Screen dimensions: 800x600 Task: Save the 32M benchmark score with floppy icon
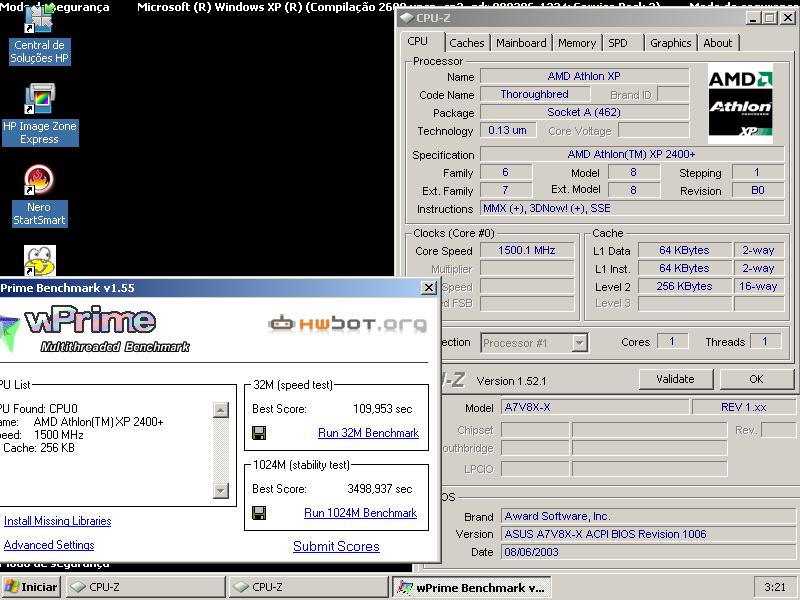coord(259,433)
